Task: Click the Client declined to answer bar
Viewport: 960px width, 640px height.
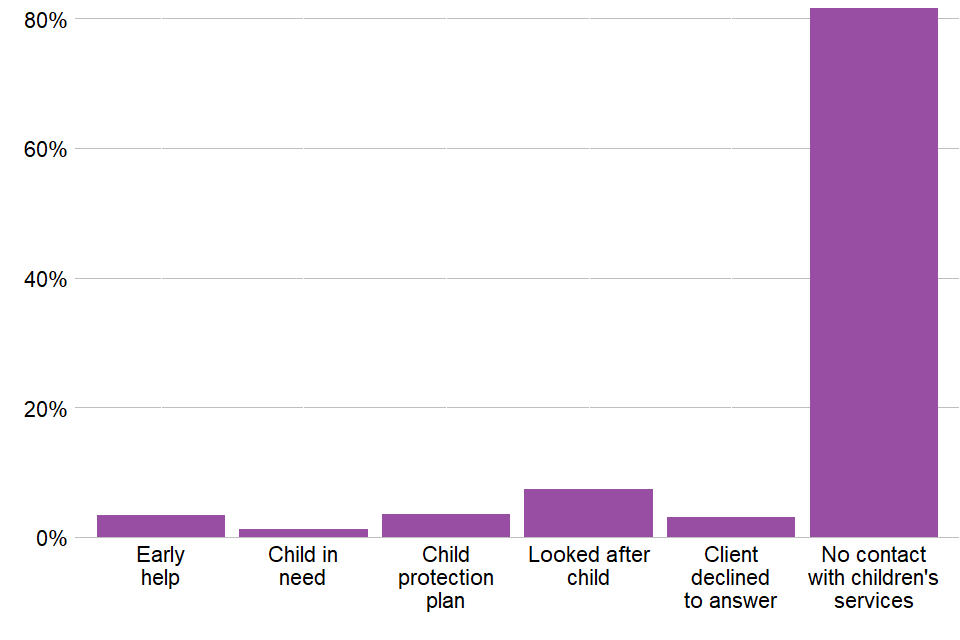Action: [x=731, y=527]
